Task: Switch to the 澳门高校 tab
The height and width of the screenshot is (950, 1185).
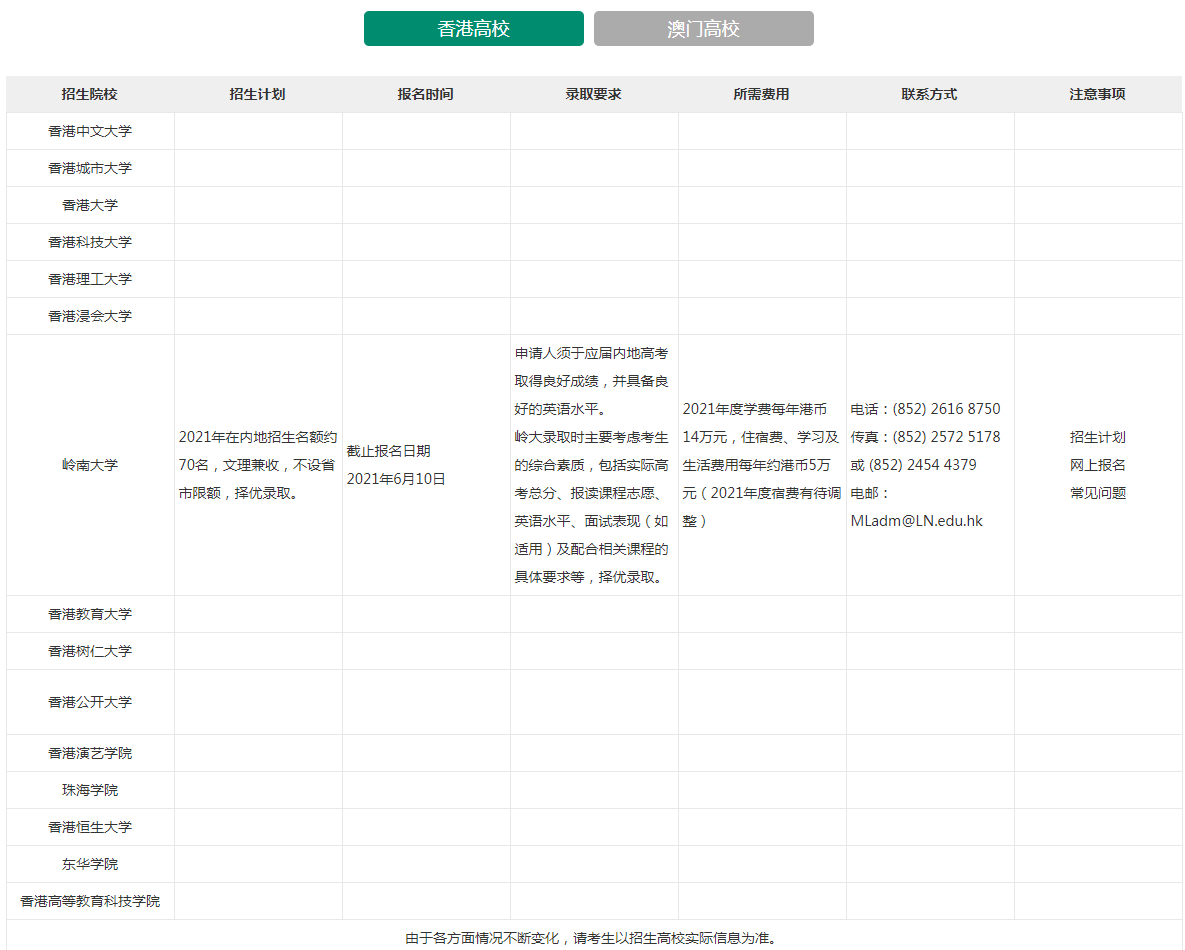Action: click(704, 29)
